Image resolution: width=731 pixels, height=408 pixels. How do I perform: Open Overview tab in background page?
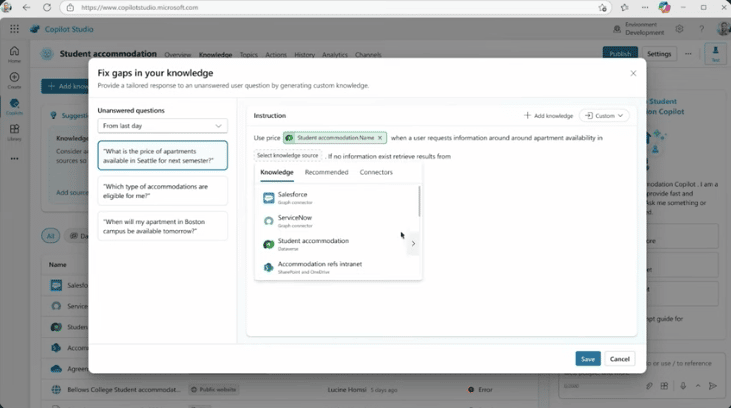pos(178,55)
